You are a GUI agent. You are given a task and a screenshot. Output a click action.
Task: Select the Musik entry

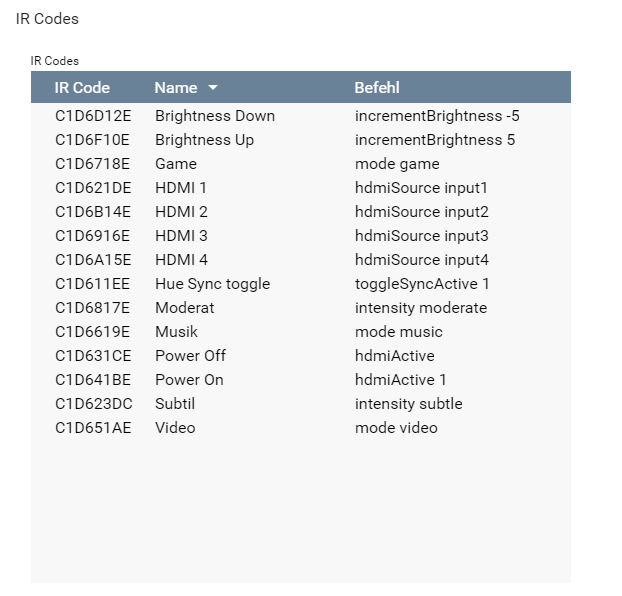pyautogui.click(x=176, y=332)
